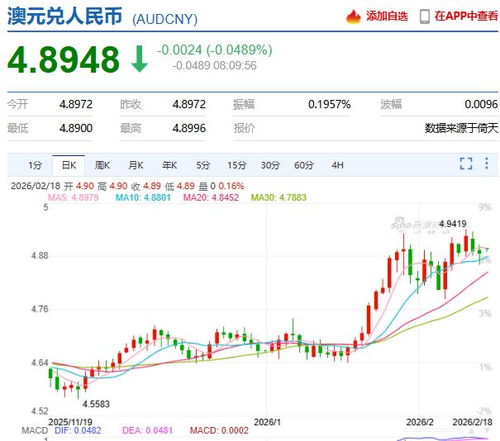Click the 4.5583 low label on chart

click(x=96, y=404)
